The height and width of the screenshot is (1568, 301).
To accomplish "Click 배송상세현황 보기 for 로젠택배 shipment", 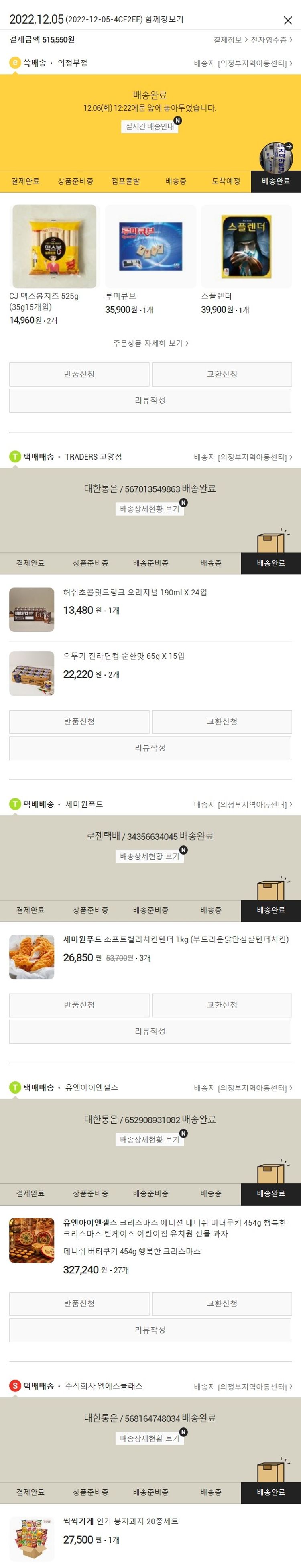I will click(150, 856).
